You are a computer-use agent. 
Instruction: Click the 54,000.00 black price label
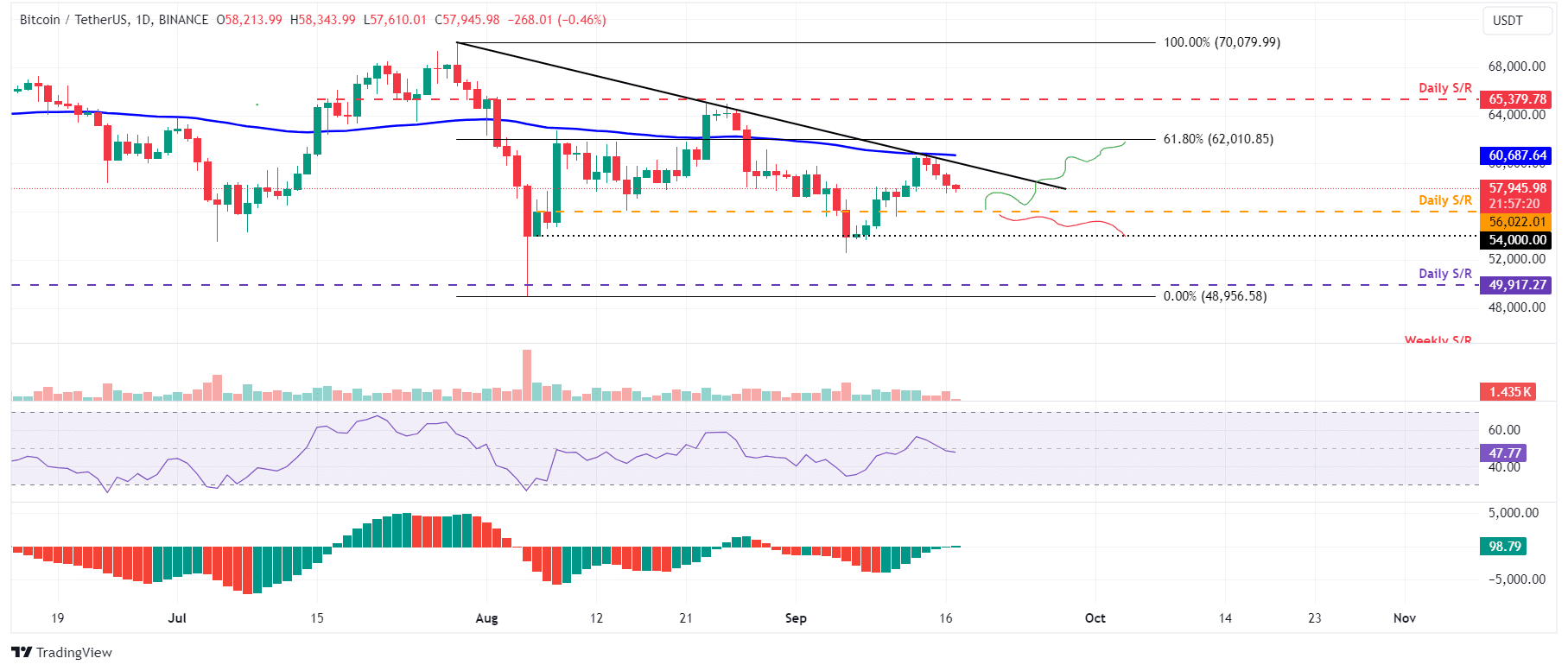tap(1516, 240)
